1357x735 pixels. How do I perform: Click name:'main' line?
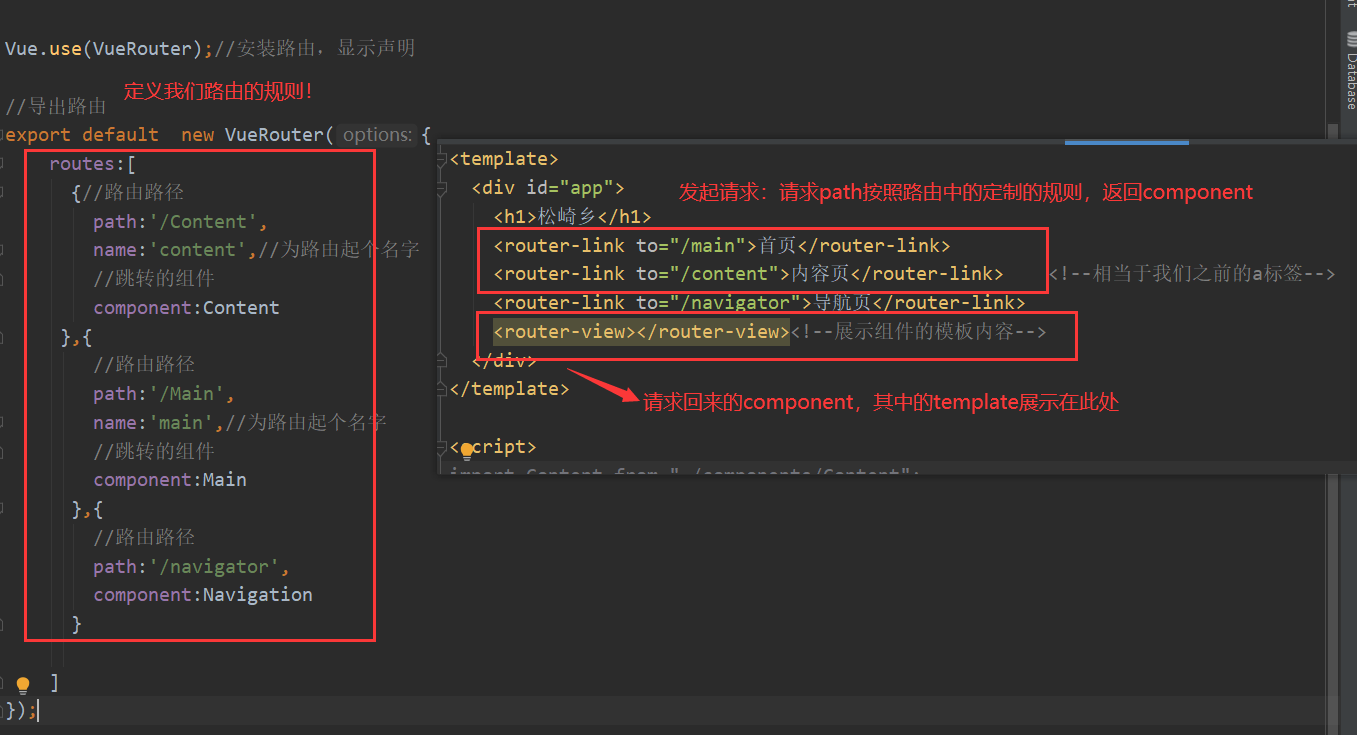240,423
